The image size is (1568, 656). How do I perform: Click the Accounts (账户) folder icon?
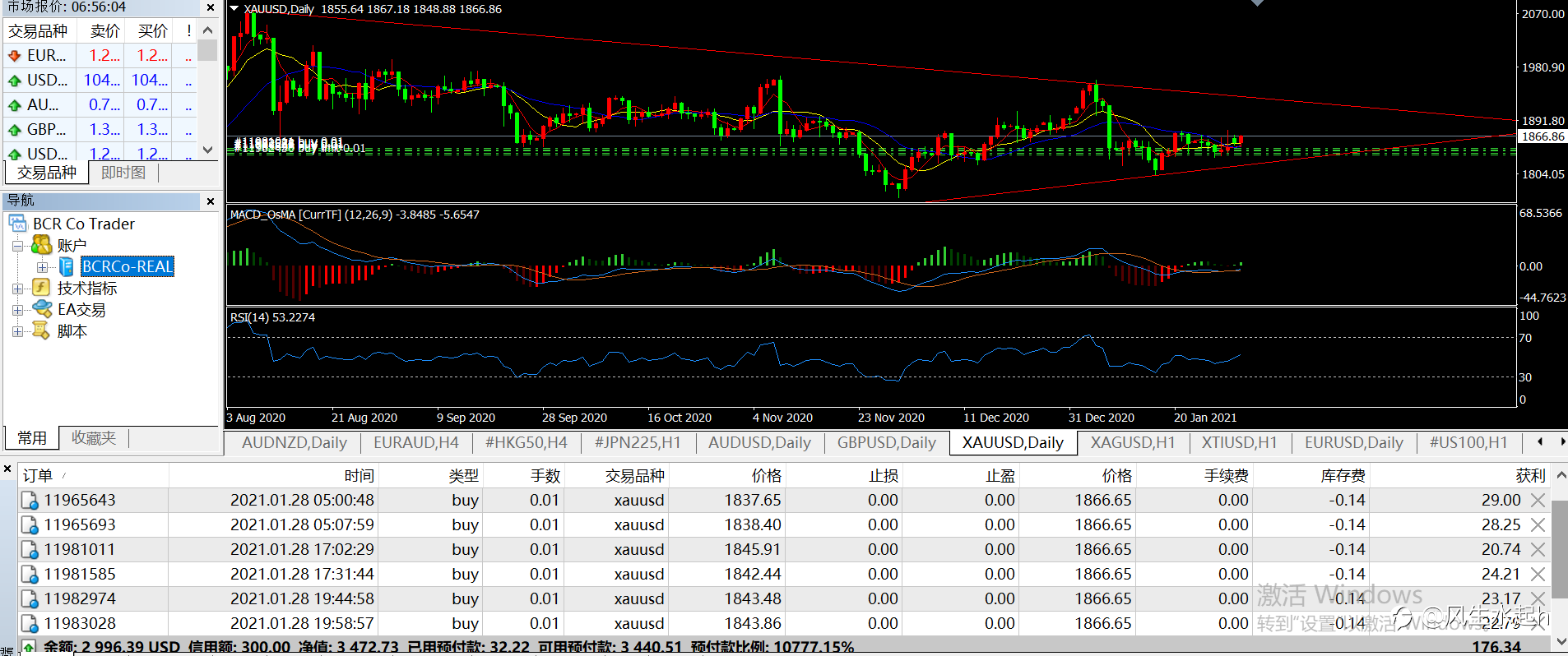click(x=42, y=245)
